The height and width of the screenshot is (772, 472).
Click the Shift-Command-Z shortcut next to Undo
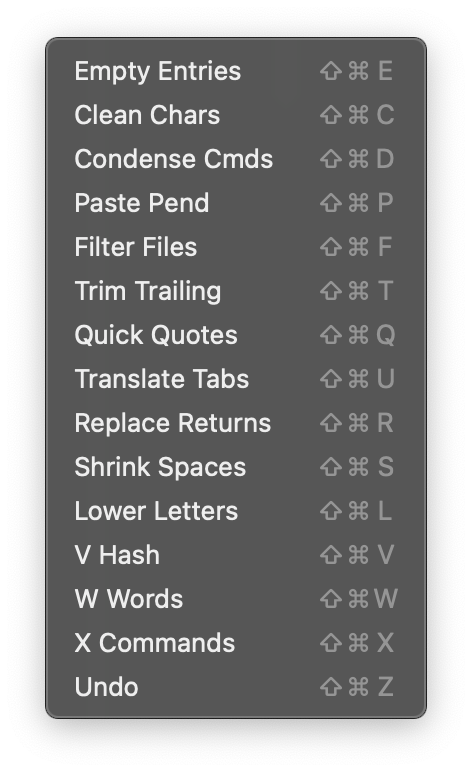(x=357, y=687)
